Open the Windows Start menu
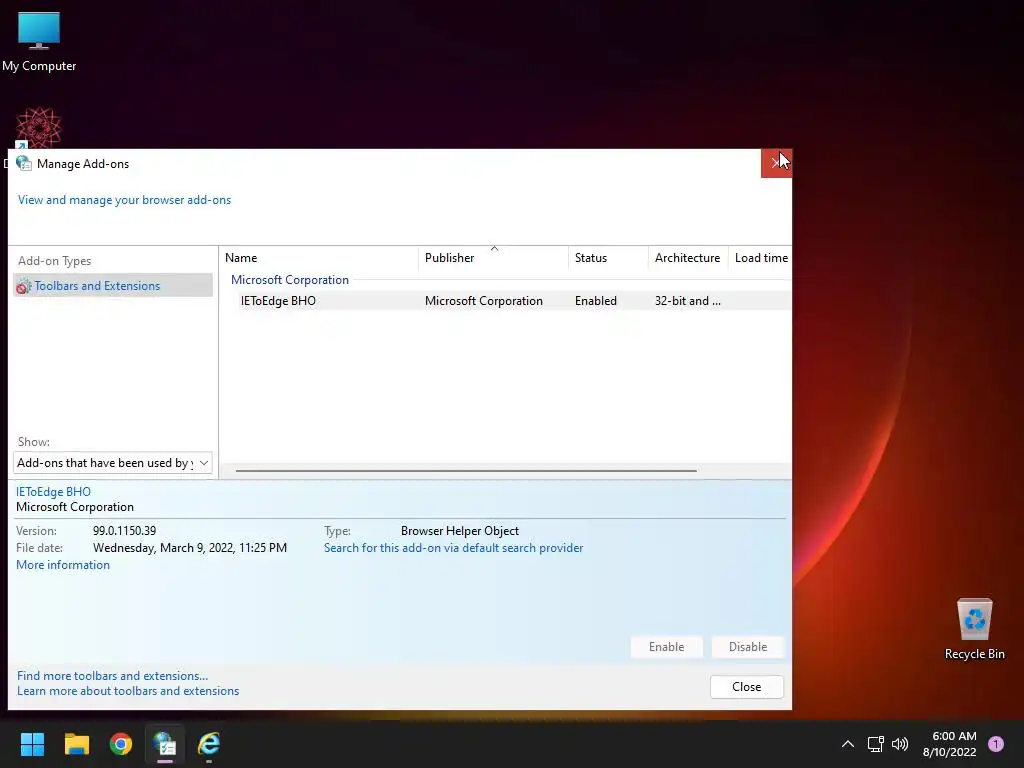Image resolution: width=1024 pixels, height=768 pixels. tap(32, 744)
